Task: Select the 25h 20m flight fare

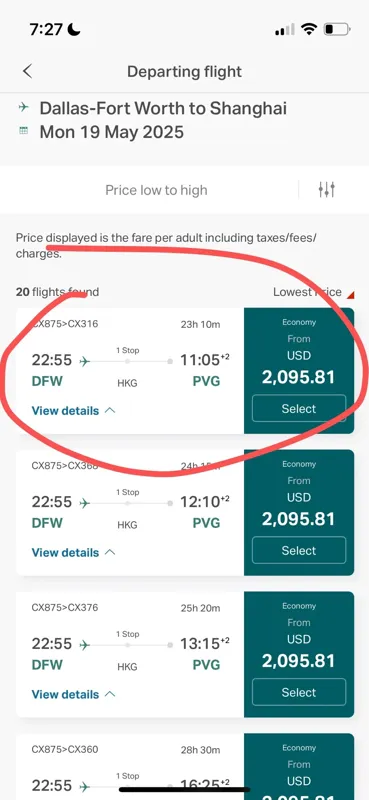Action: click(299, 692)
